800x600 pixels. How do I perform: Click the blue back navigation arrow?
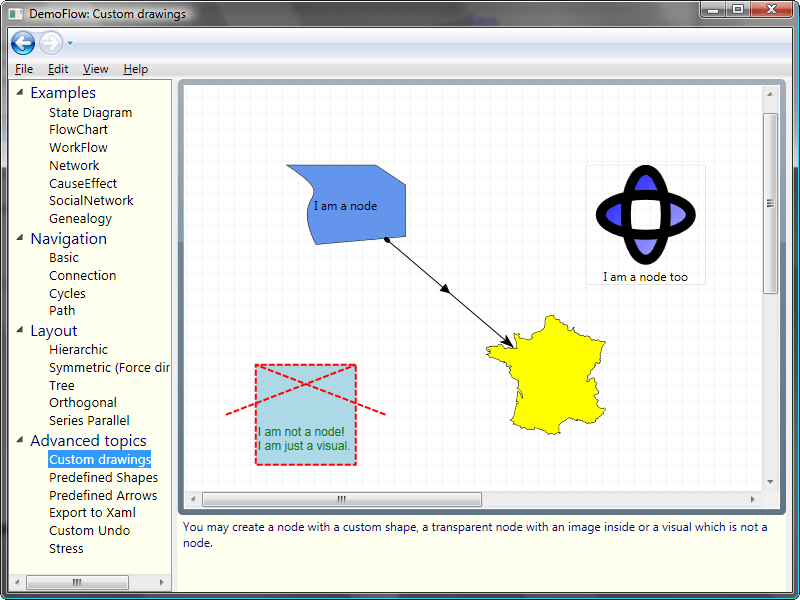(23, 43)
